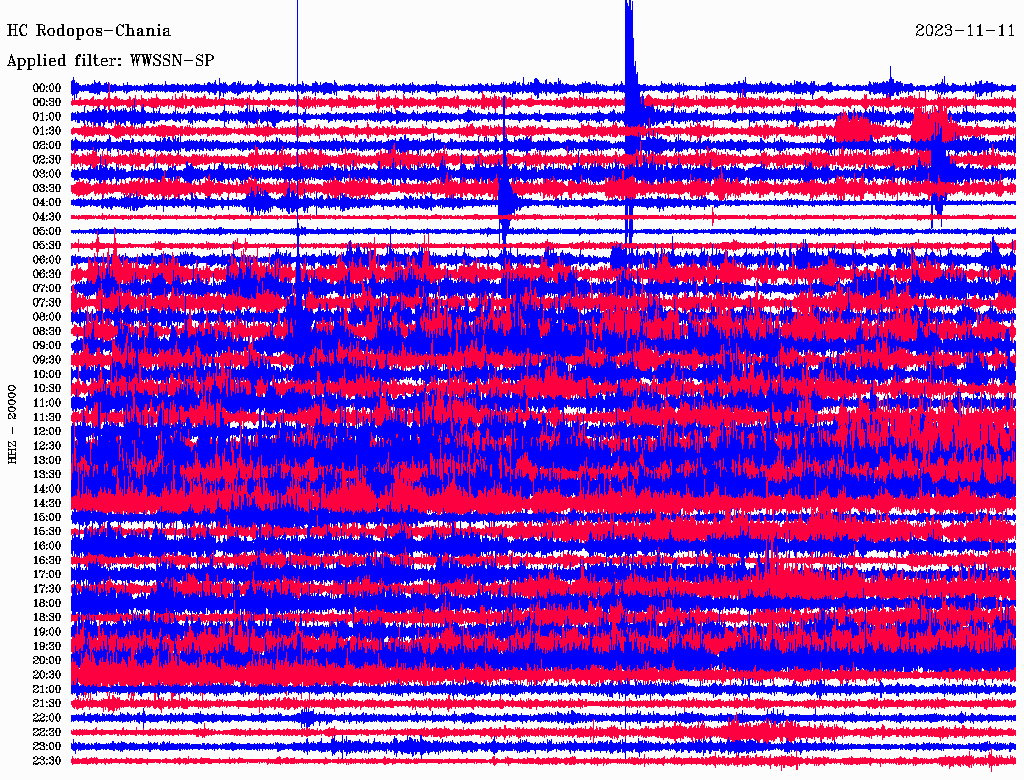Viewport: 1024px width, 780px height.
Task: Click the '23:30' time label
Action: [47, 761]
